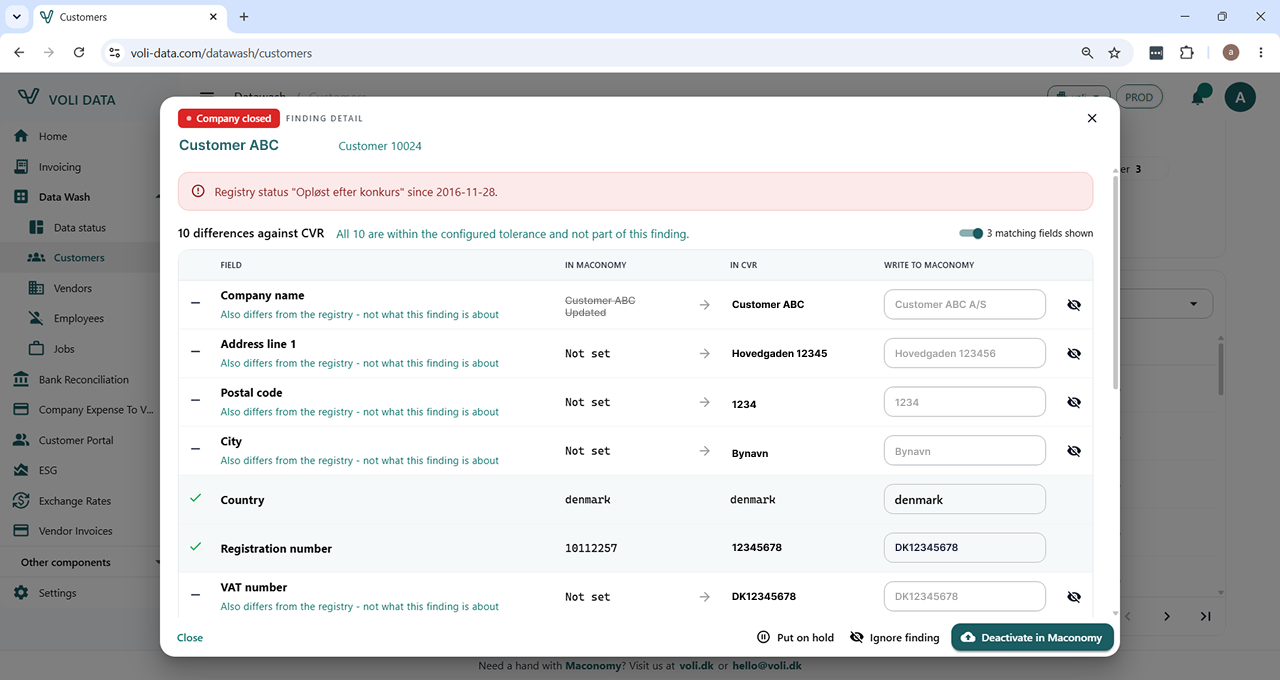Open Data status in the sidebar
This screenshot has height=680, width=1280.
pyautogui.click(x=80, y=227)
